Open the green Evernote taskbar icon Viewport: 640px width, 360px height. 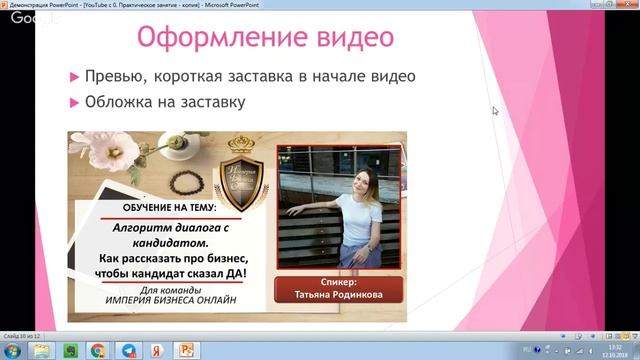coord(71,351)
